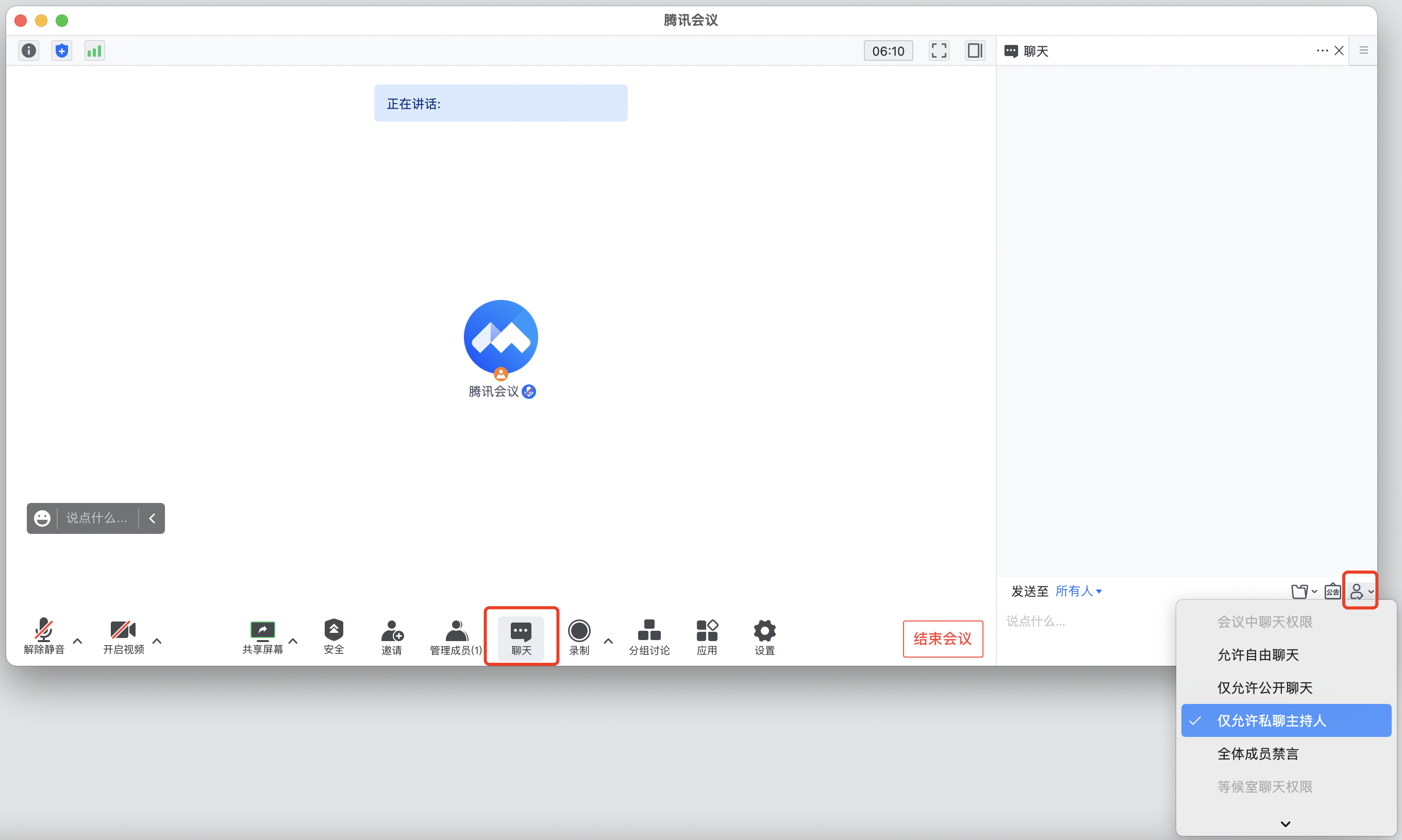Screen dimensions: 1402x840
Task: Enter fullscreen mode icon
Action: [939, 51]
